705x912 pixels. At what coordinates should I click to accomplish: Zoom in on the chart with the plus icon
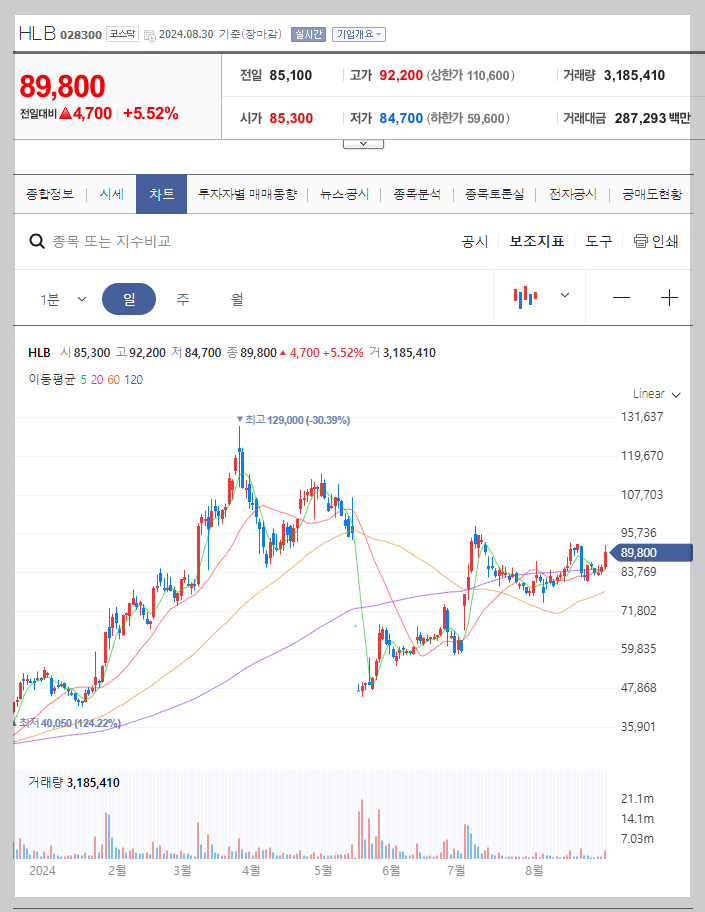669,297
